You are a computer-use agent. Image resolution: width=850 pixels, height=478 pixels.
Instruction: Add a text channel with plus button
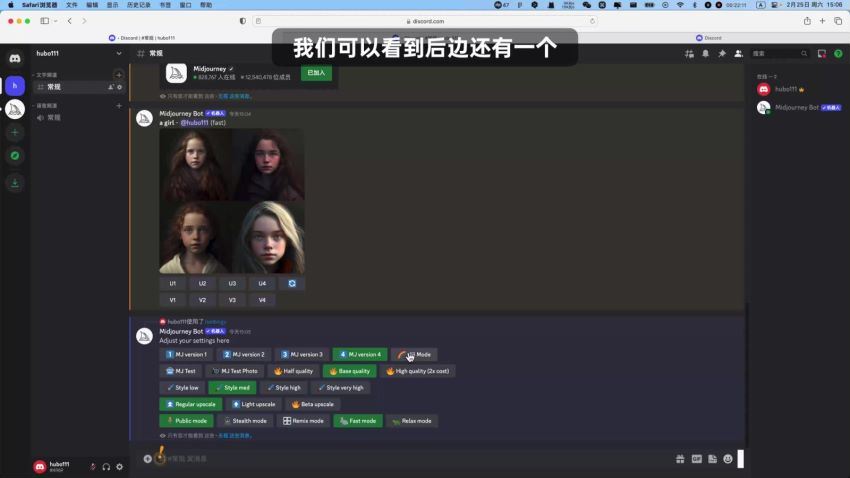pyautogui.click(x=119, y=75)
